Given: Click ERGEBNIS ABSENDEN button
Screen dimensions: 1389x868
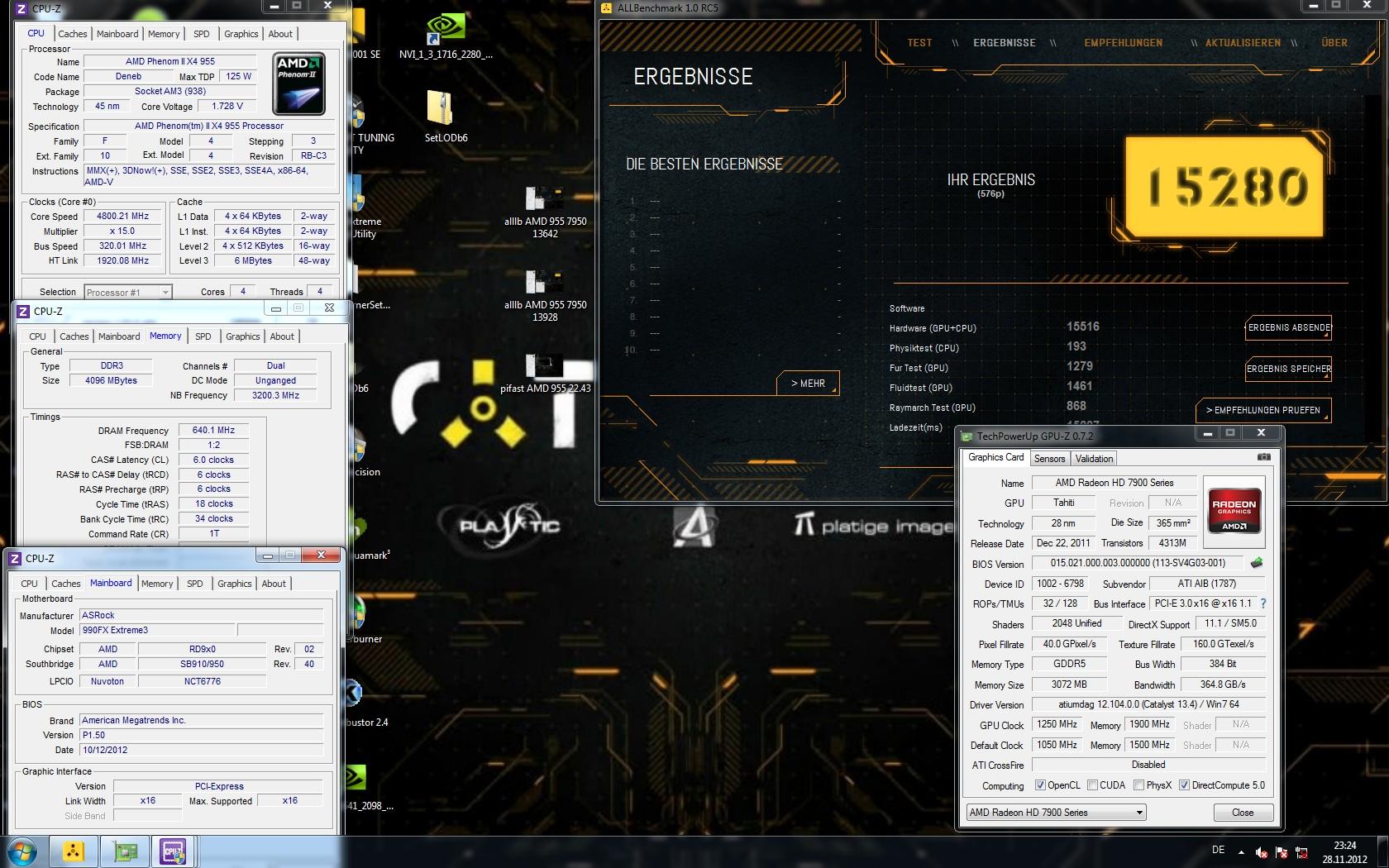Looking at the screenshot, I should (1288, 328).
